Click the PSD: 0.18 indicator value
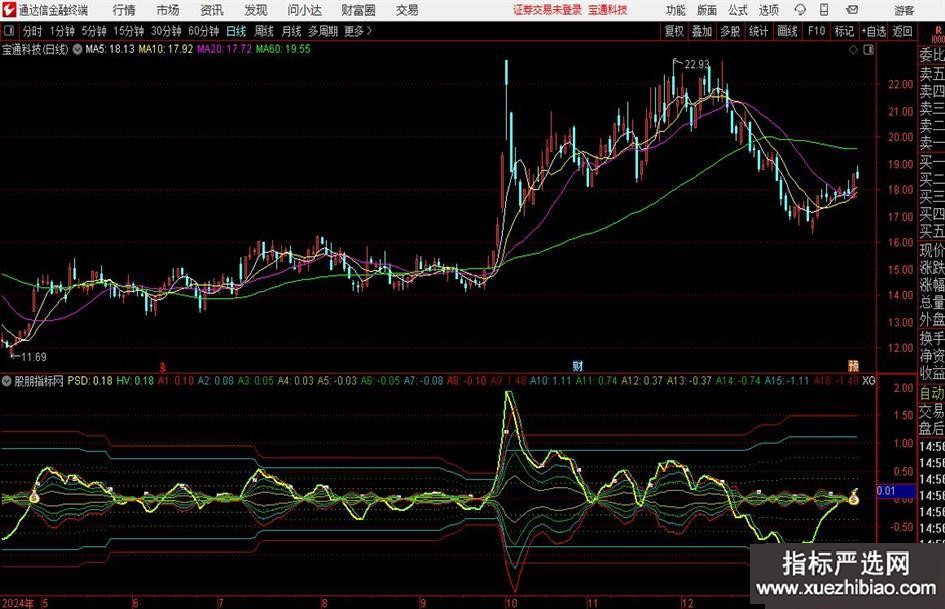 click(90, 381)
